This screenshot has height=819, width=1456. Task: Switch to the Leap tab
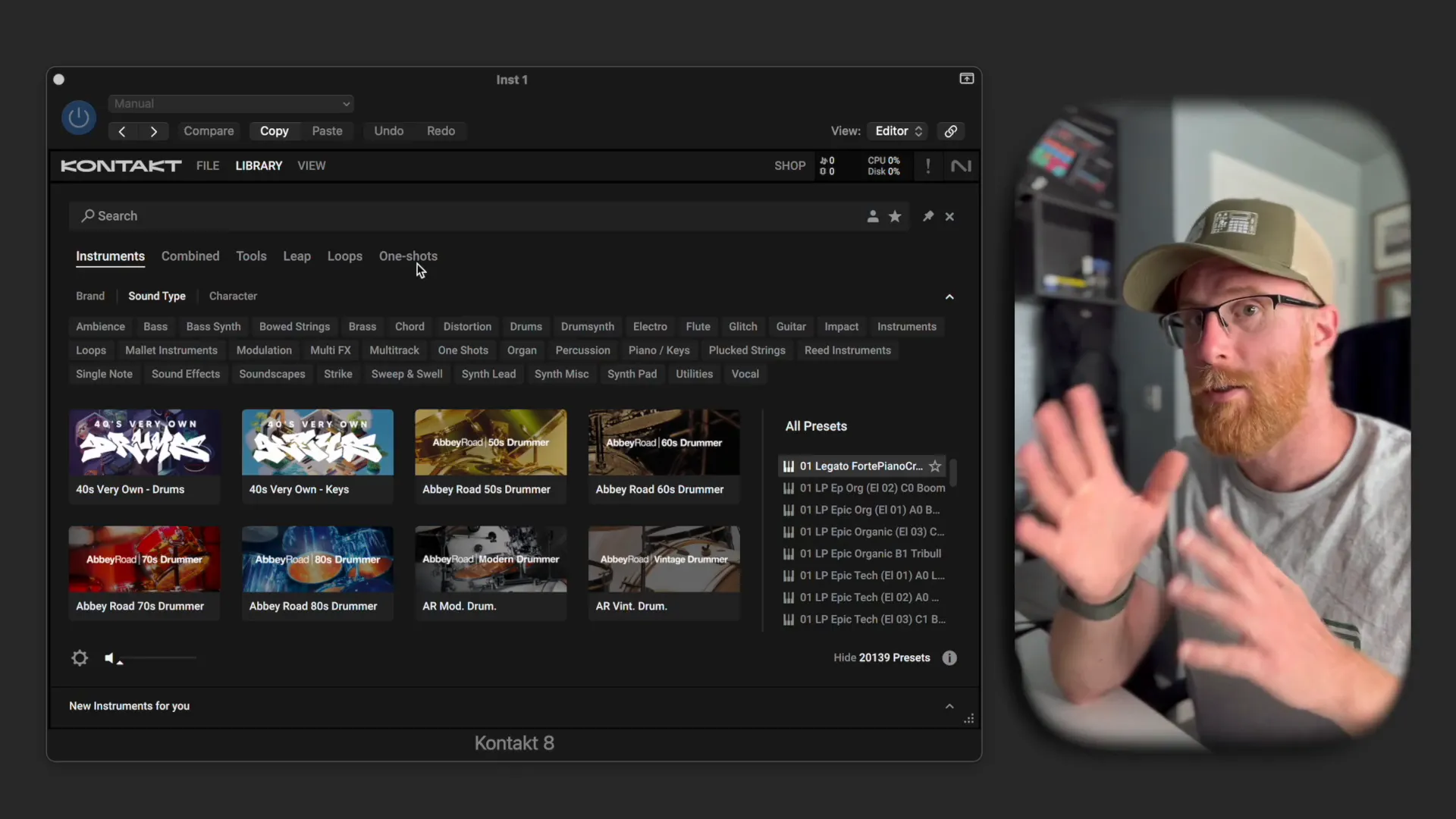pos(297,256)
